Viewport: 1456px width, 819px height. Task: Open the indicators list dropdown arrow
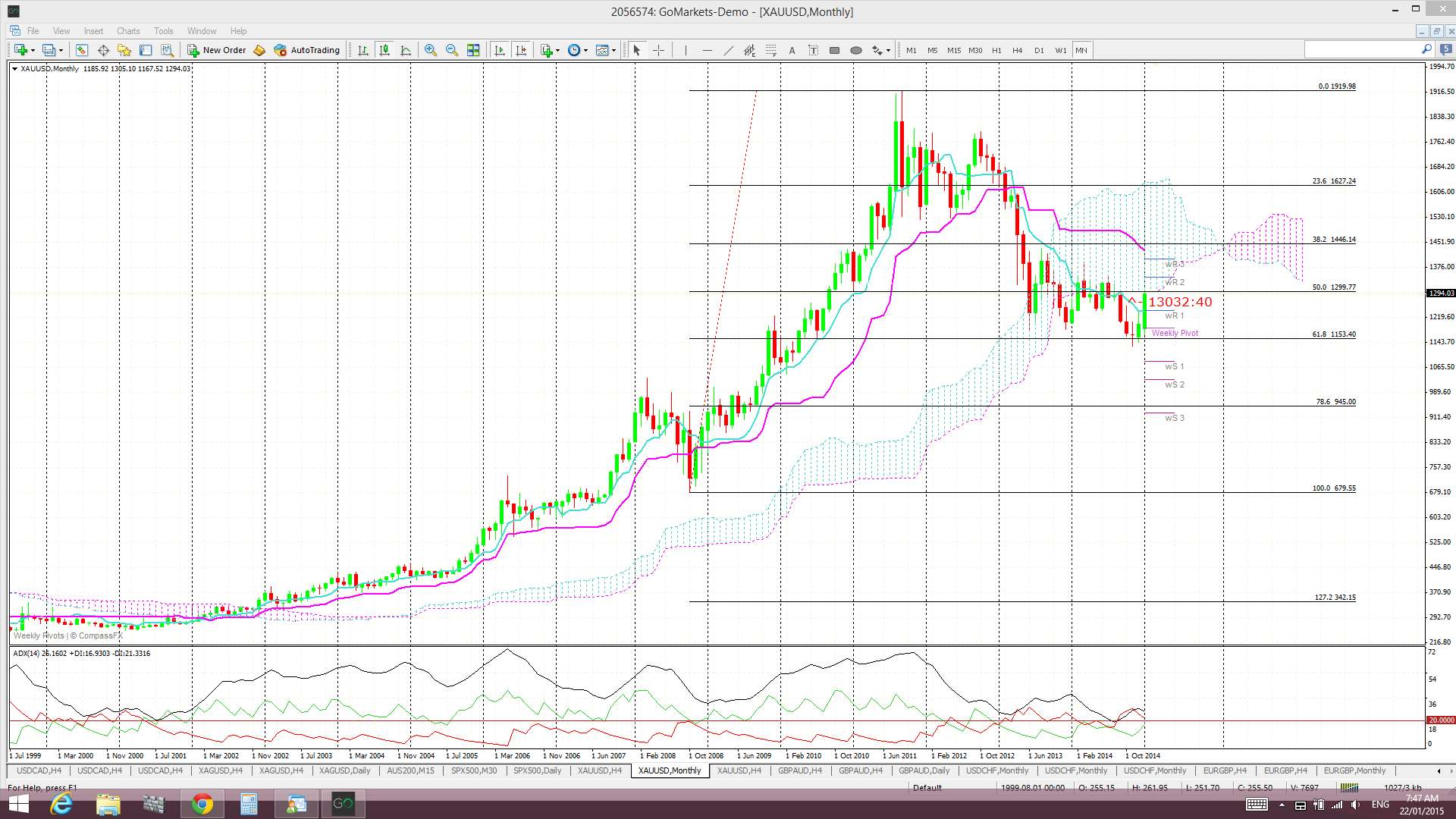(558, 51)
